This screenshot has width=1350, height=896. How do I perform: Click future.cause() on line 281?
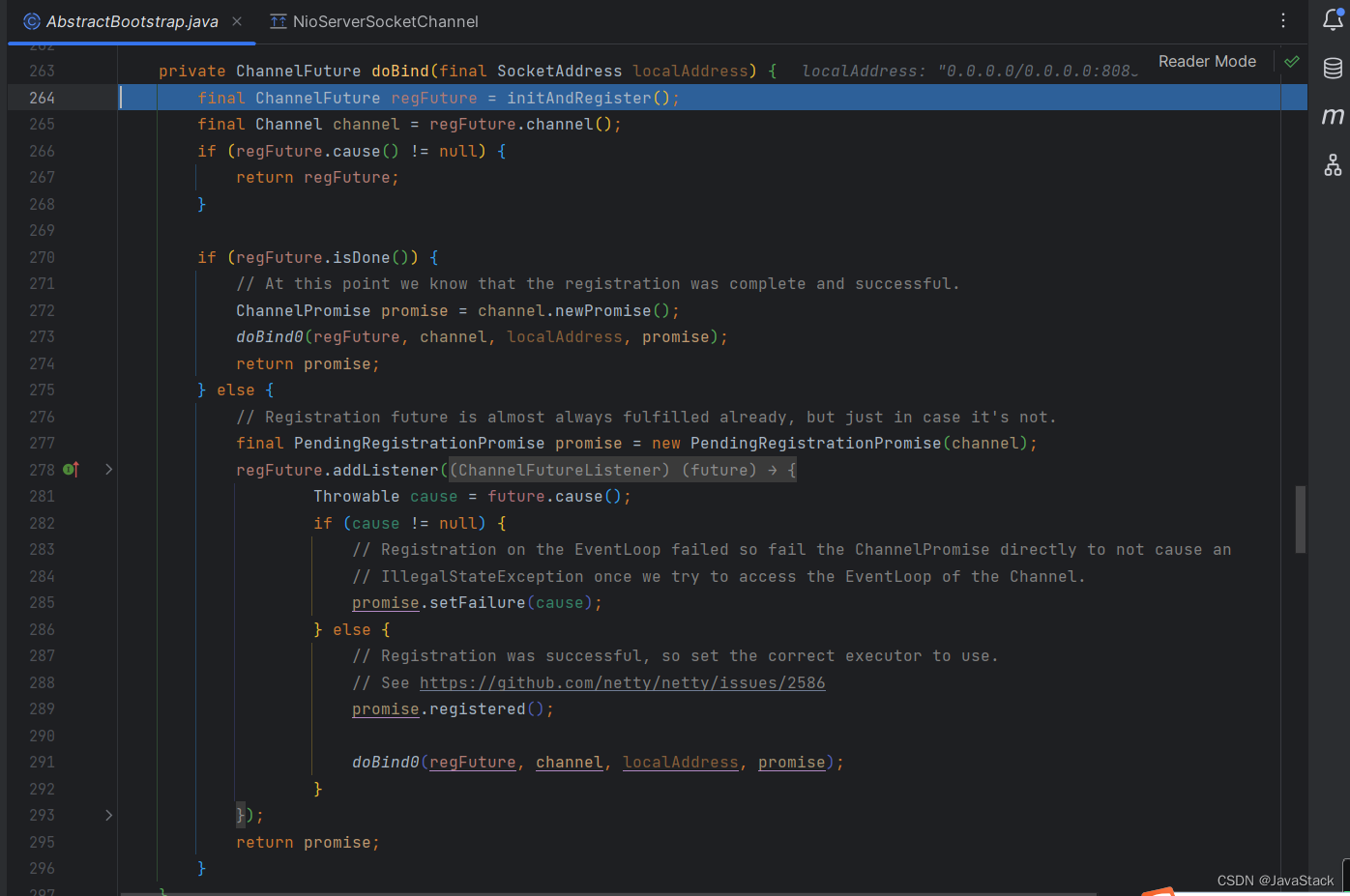coord(555,497)
